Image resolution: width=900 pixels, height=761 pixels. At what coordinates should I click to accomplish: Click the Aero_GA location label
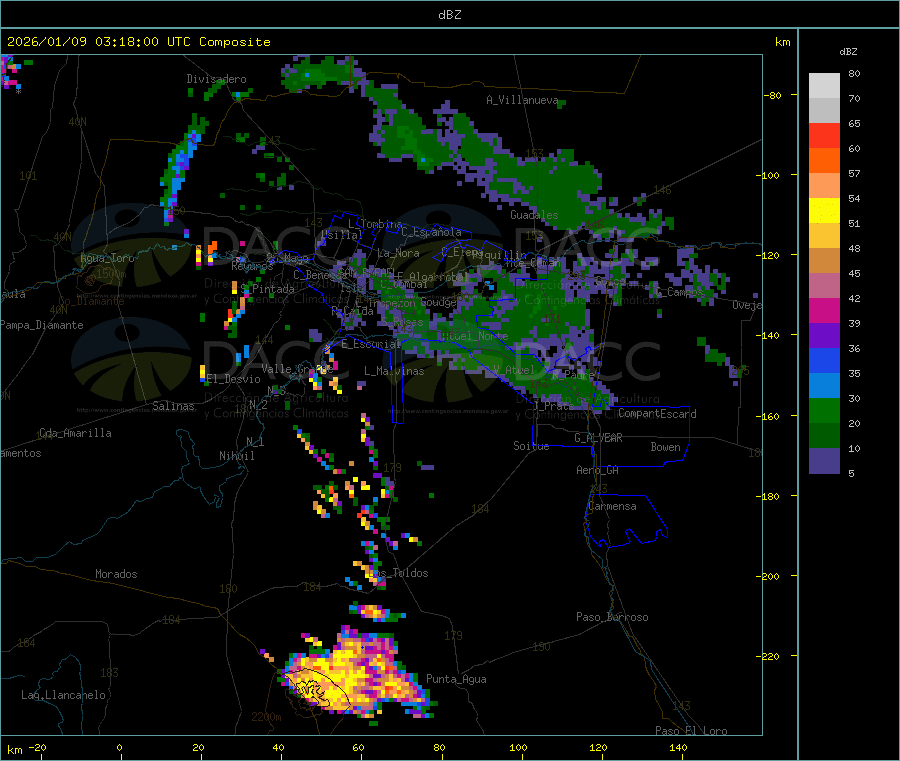pos(598,470)
